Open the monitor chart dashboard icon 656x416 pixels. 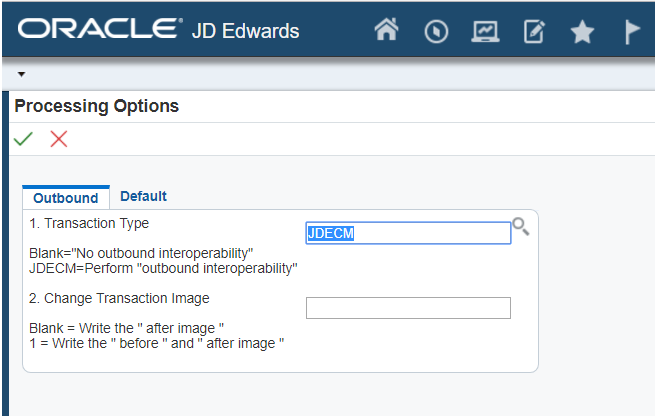485,32
